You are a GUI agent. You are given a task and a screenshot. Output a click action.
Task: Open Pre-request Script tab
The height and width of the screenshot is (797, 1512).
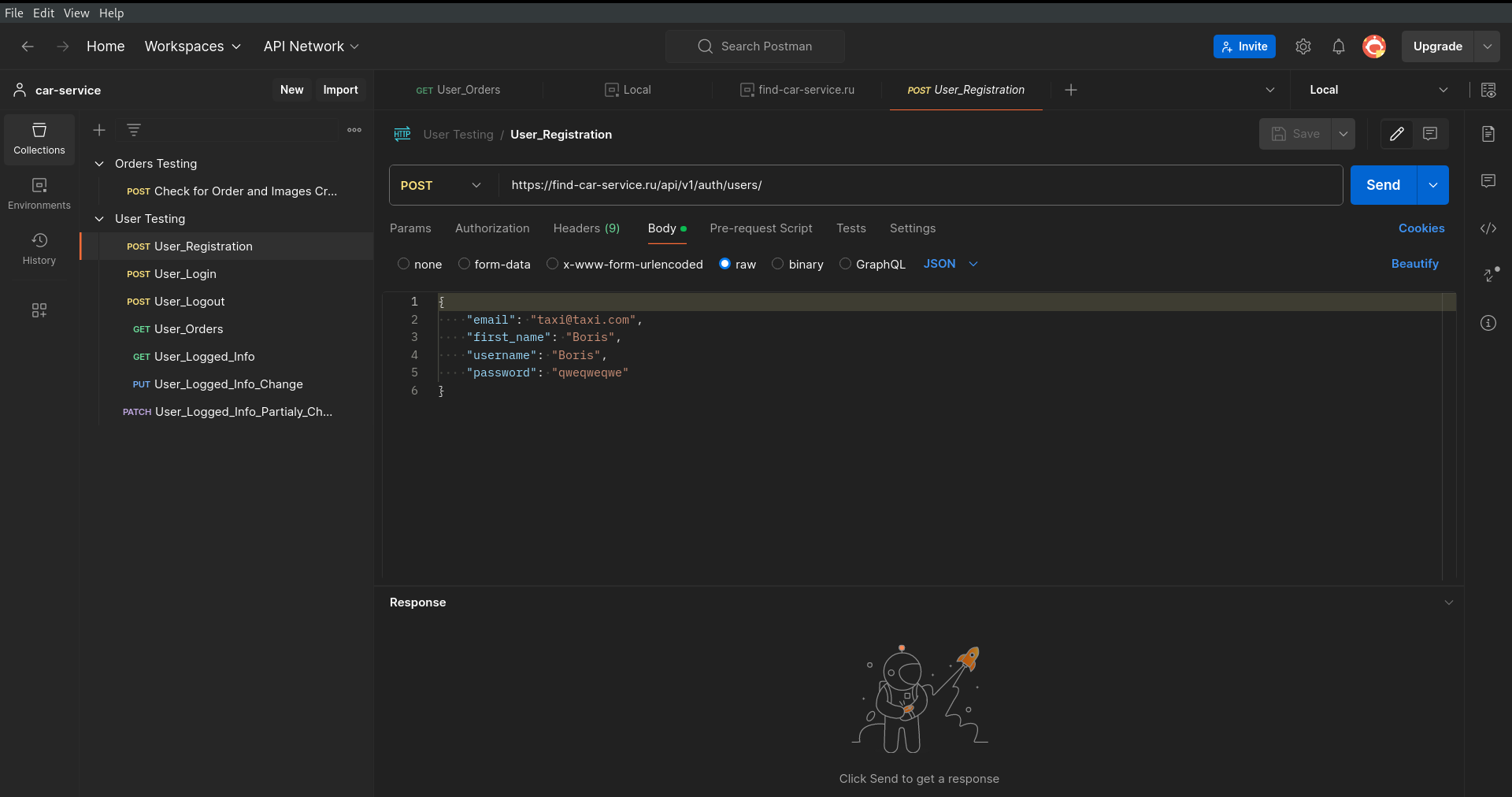click(x=761, y=228)
